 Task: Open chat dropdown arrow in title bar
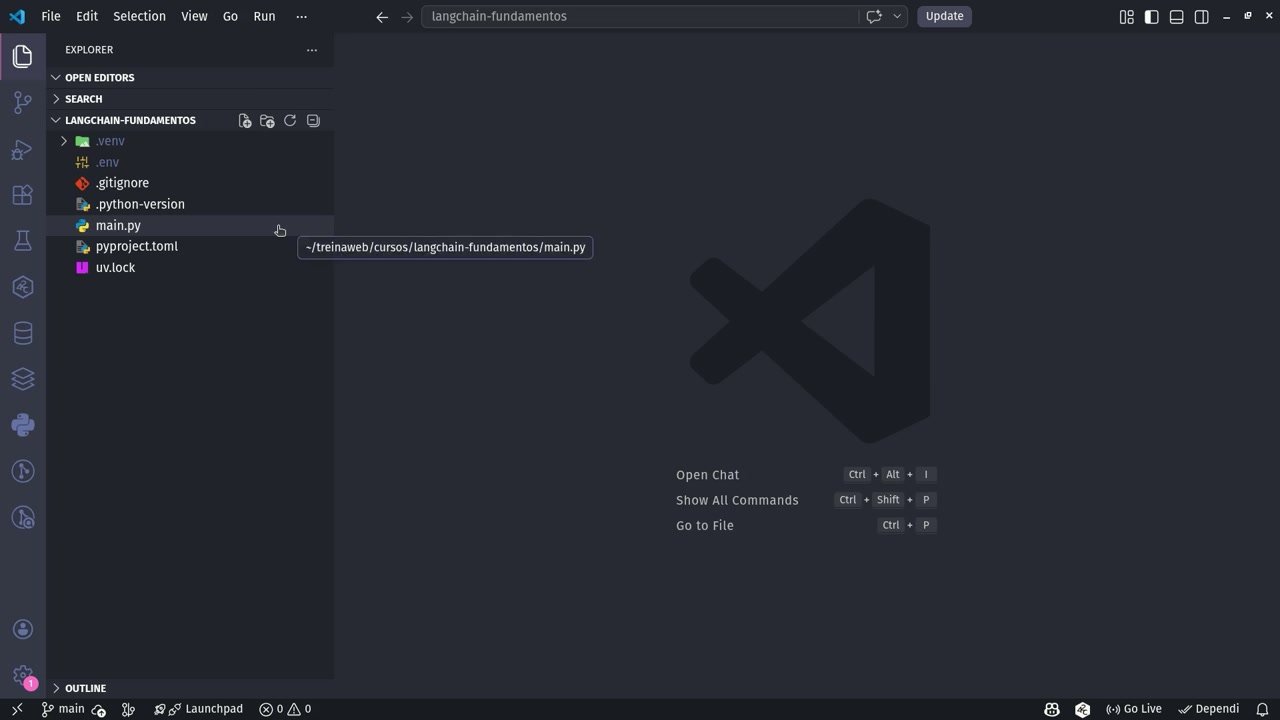click(x=897, y=16)
